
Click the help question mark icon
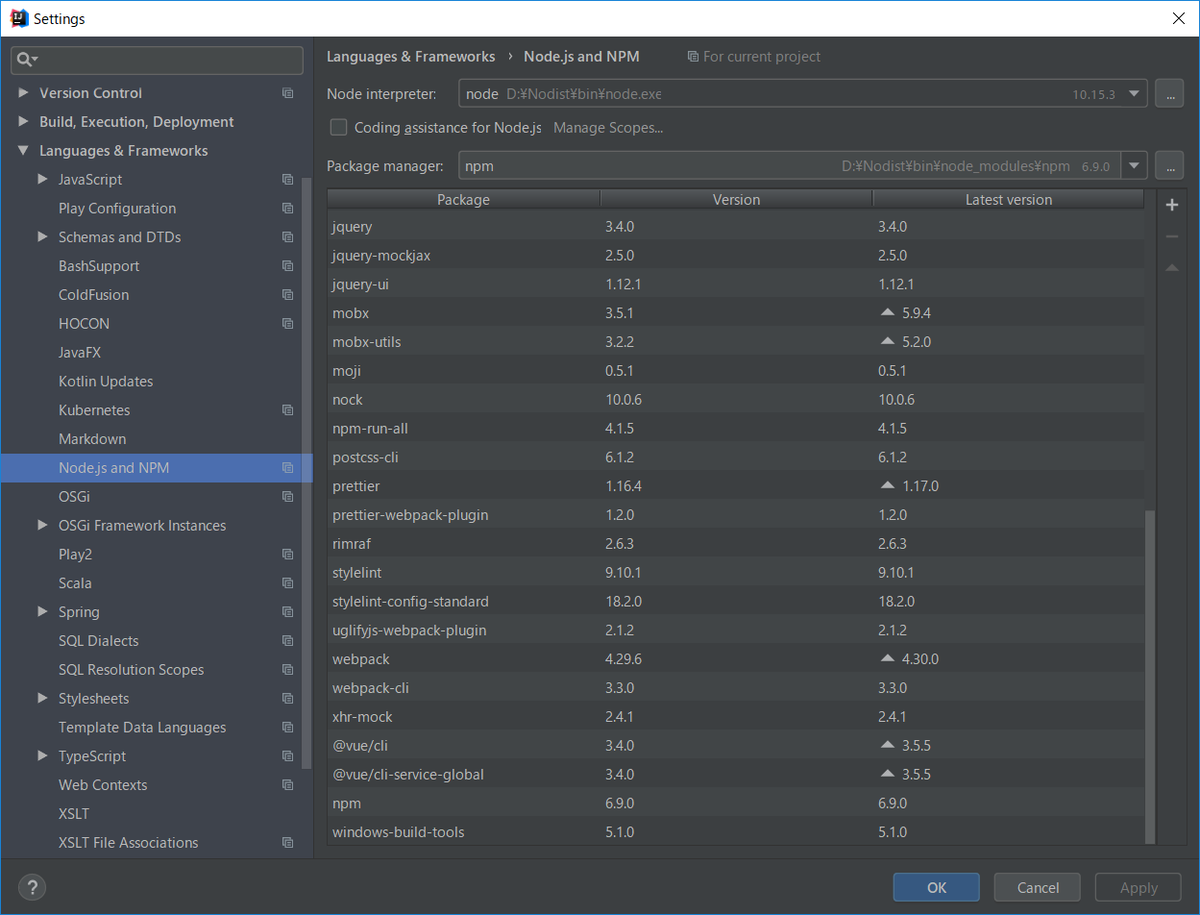32,887
